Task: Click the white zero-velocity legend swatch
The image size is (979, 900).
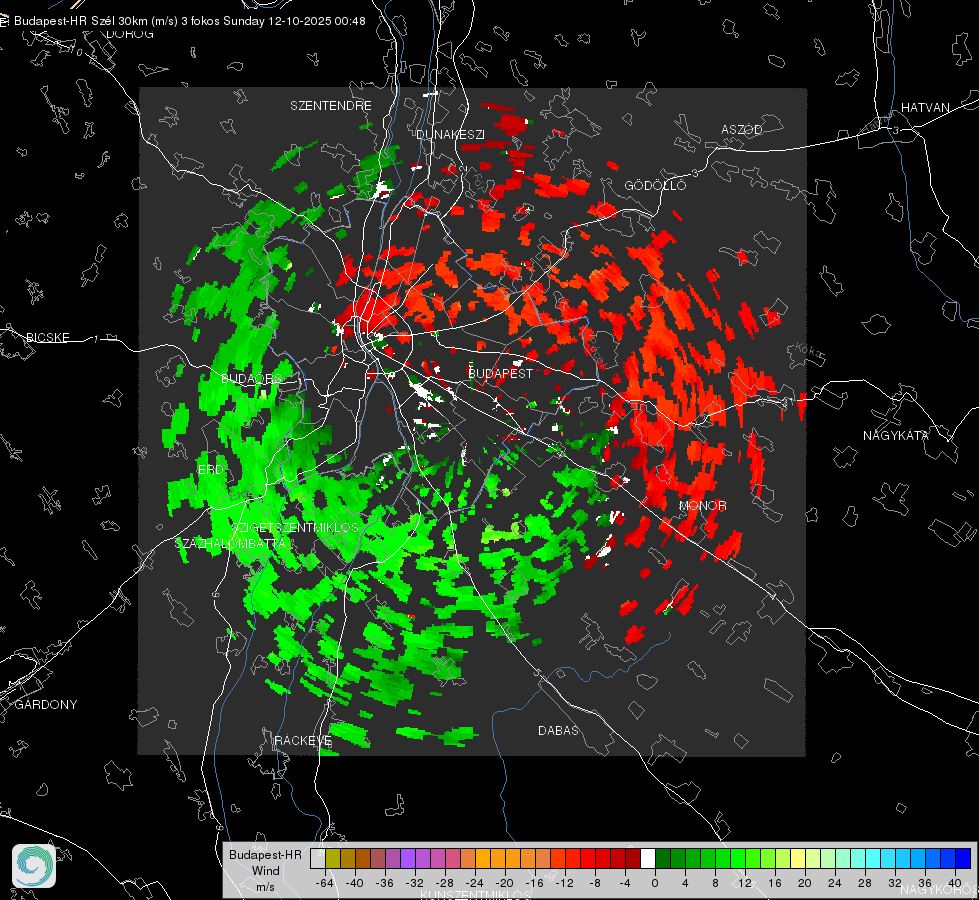Action: [648, 858]
